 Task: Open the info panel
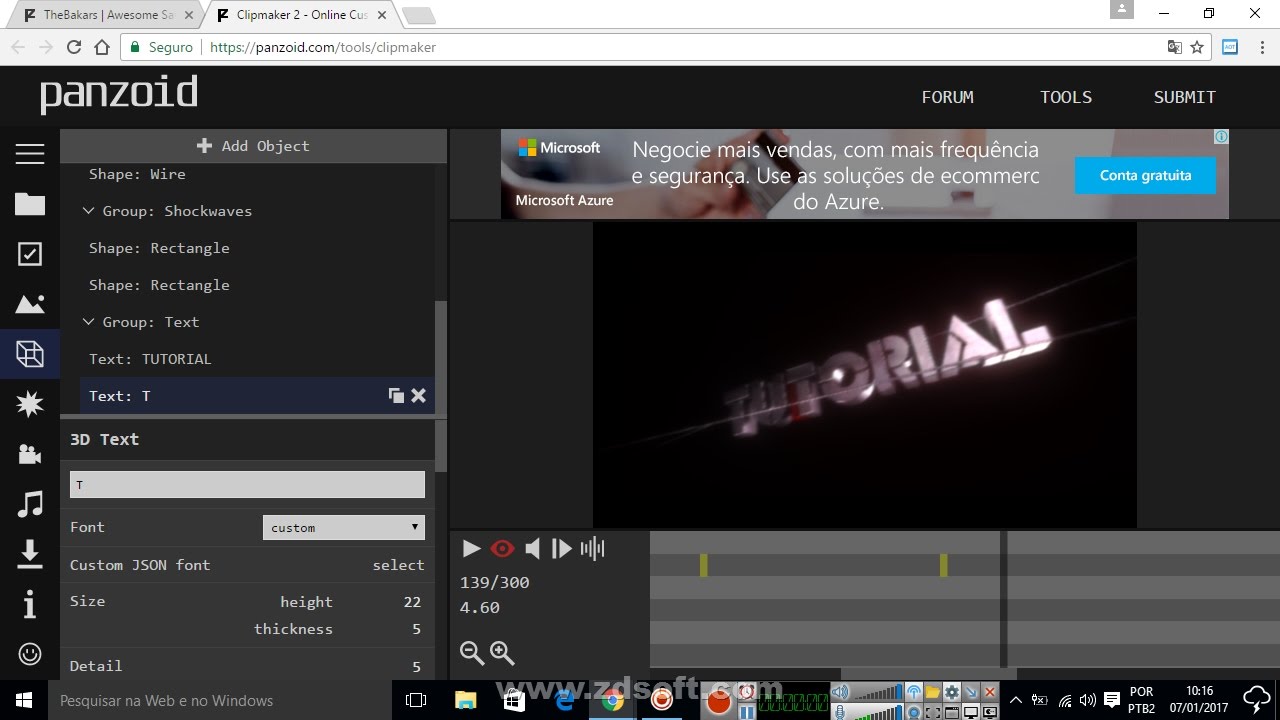coord(30,603)
